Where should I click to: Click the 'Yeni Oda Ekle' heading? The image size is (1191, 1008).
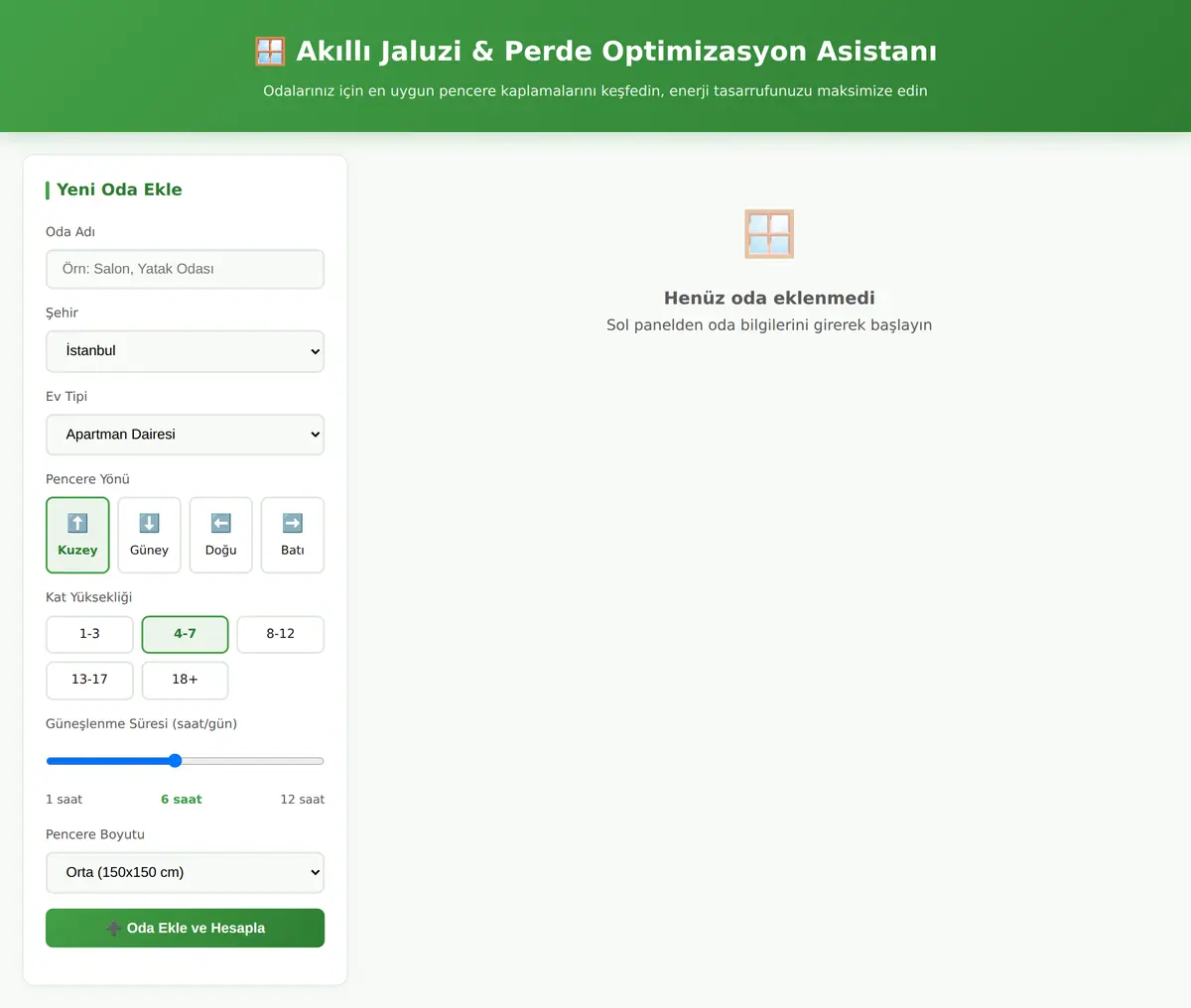(119, 189)
